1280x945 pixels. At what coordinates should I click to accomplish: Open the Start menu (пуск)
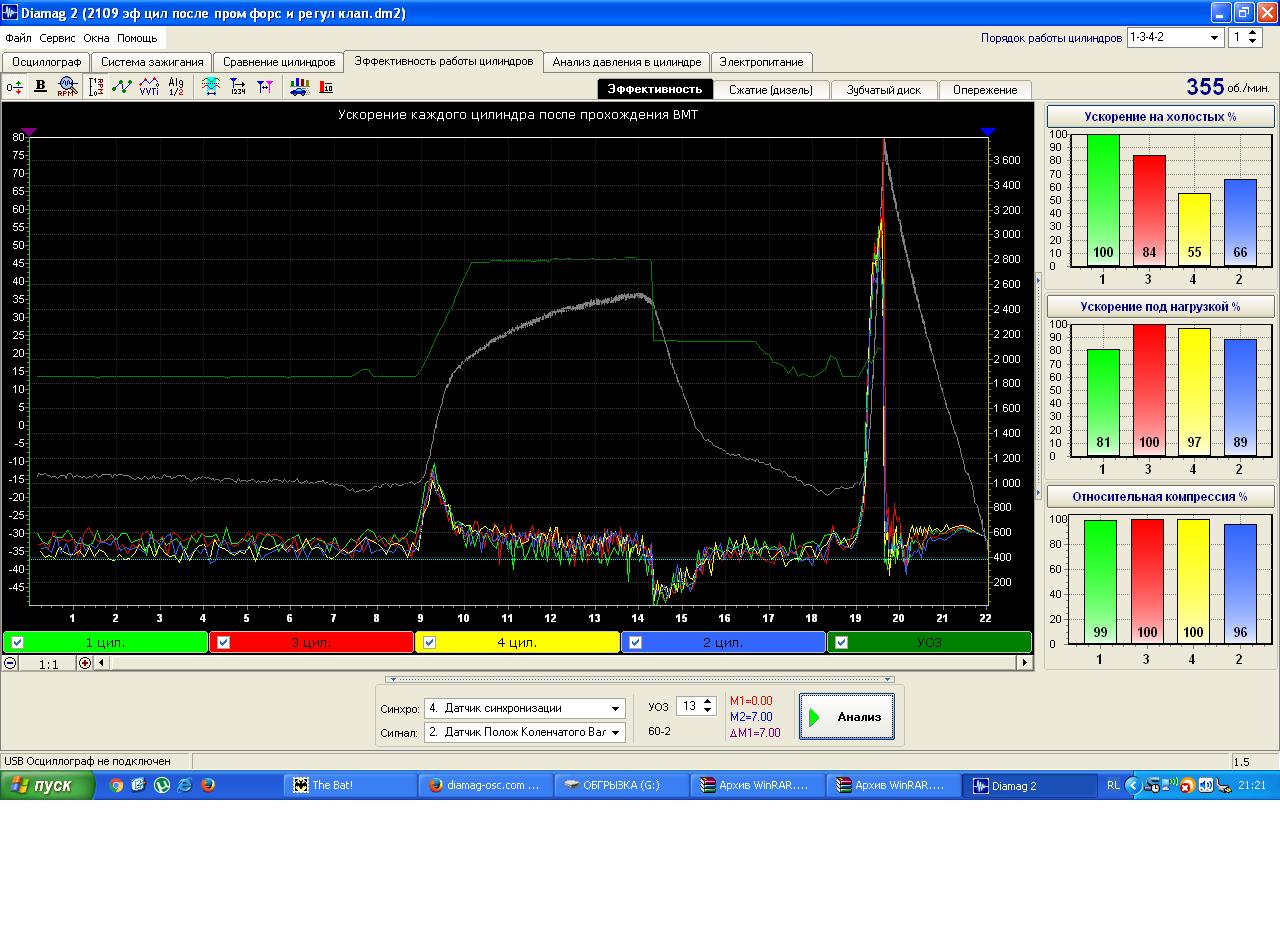(x=47, y=785)
